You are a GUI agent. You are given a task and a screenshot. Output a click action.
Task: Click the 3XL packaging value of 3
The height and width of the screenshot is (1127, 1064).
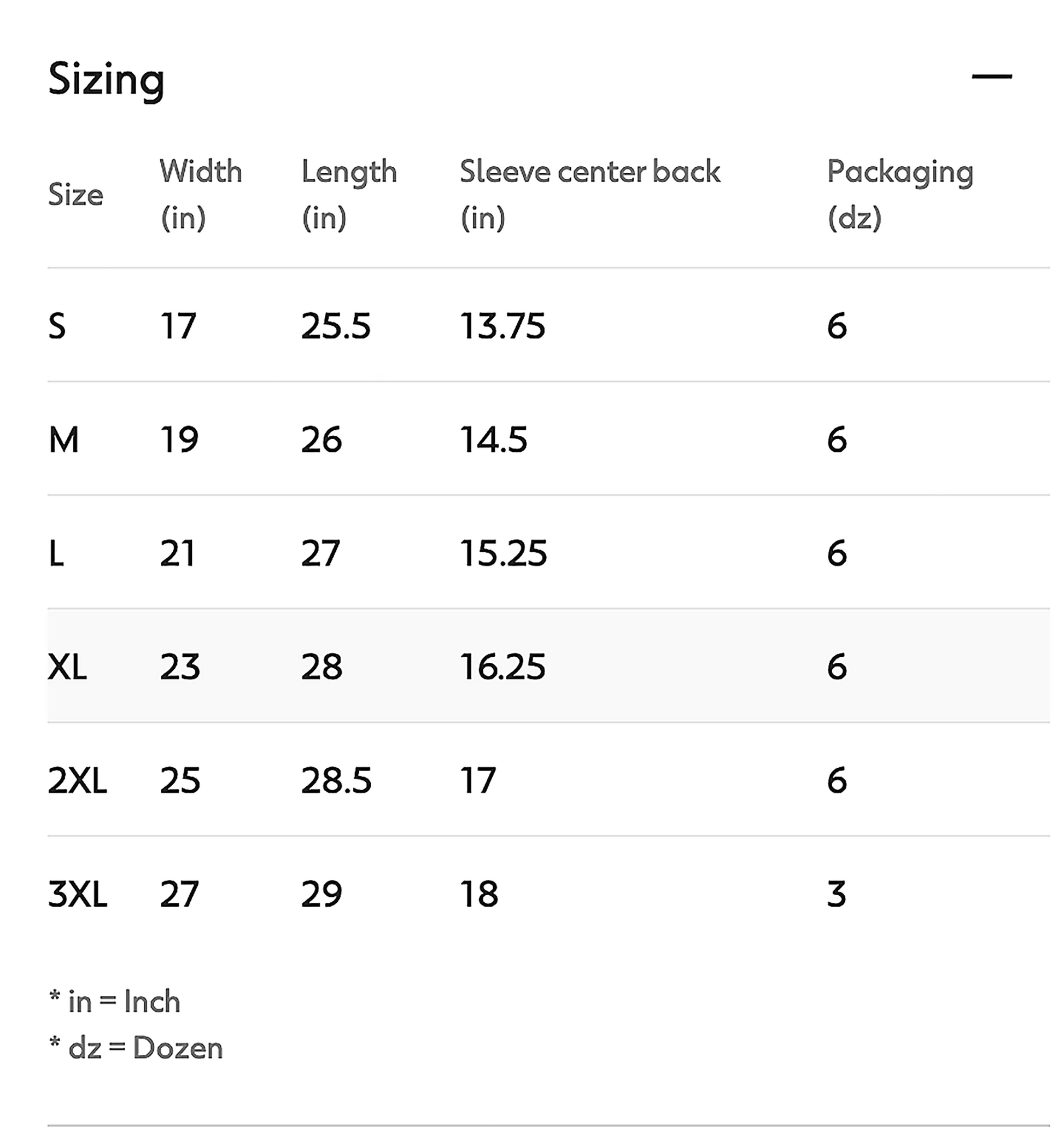[x=837, y=895]
